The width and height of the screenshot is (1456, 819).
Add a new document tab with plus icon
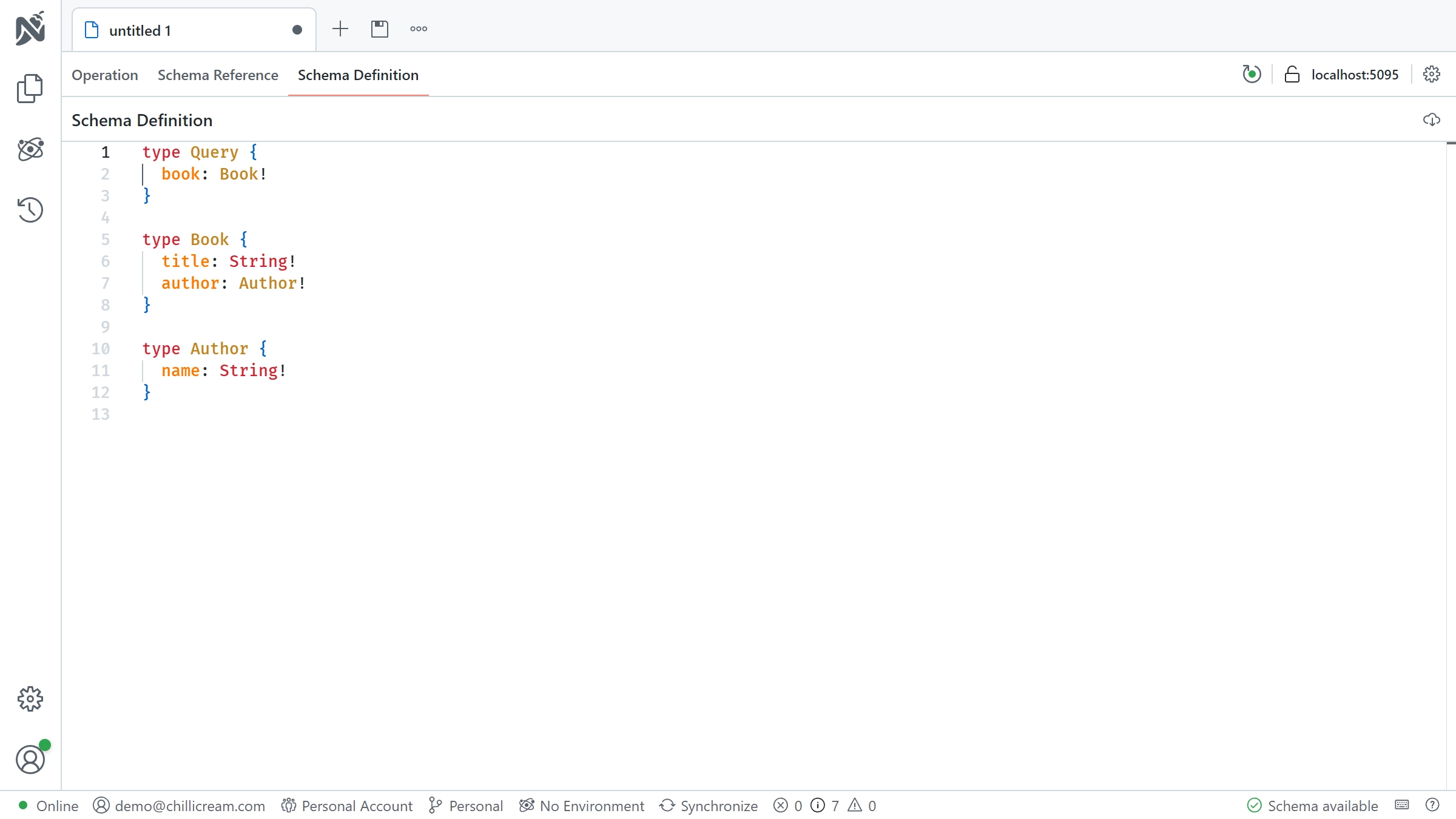coord(340,29)
